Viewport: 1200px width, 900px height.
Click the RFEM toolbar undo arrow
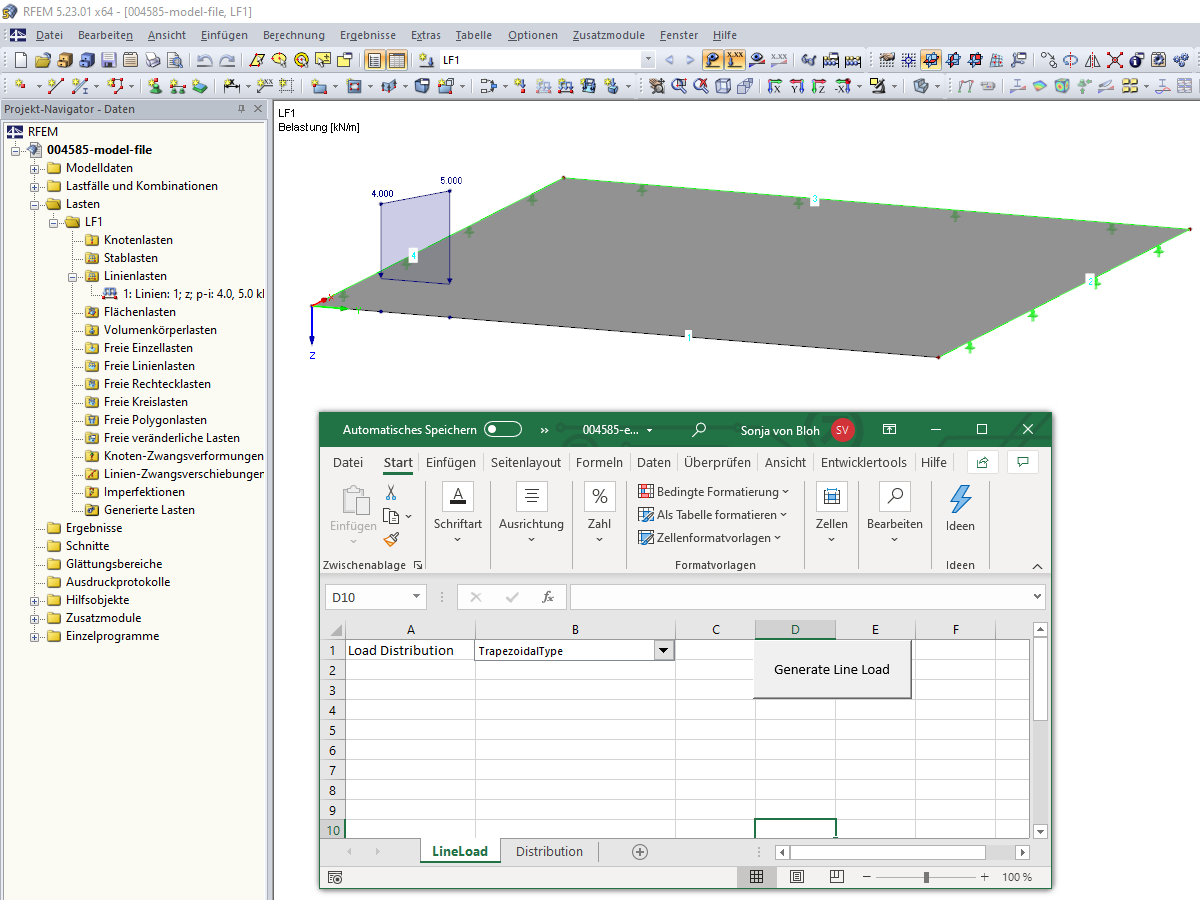(x=204, y=60)
